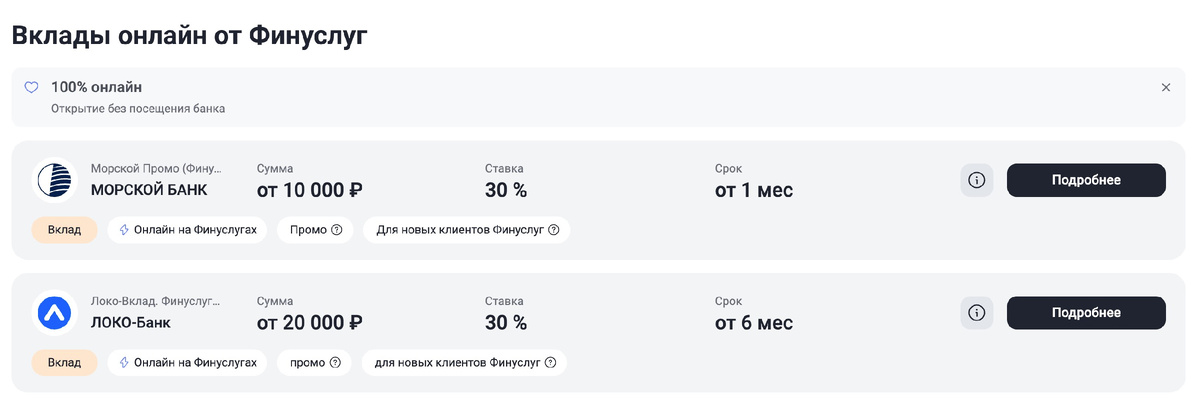This screenshot has height=400, width=1200.
Task: Select Вклад tag on ЛОКО-Банк card
Action: pos(64,362)
